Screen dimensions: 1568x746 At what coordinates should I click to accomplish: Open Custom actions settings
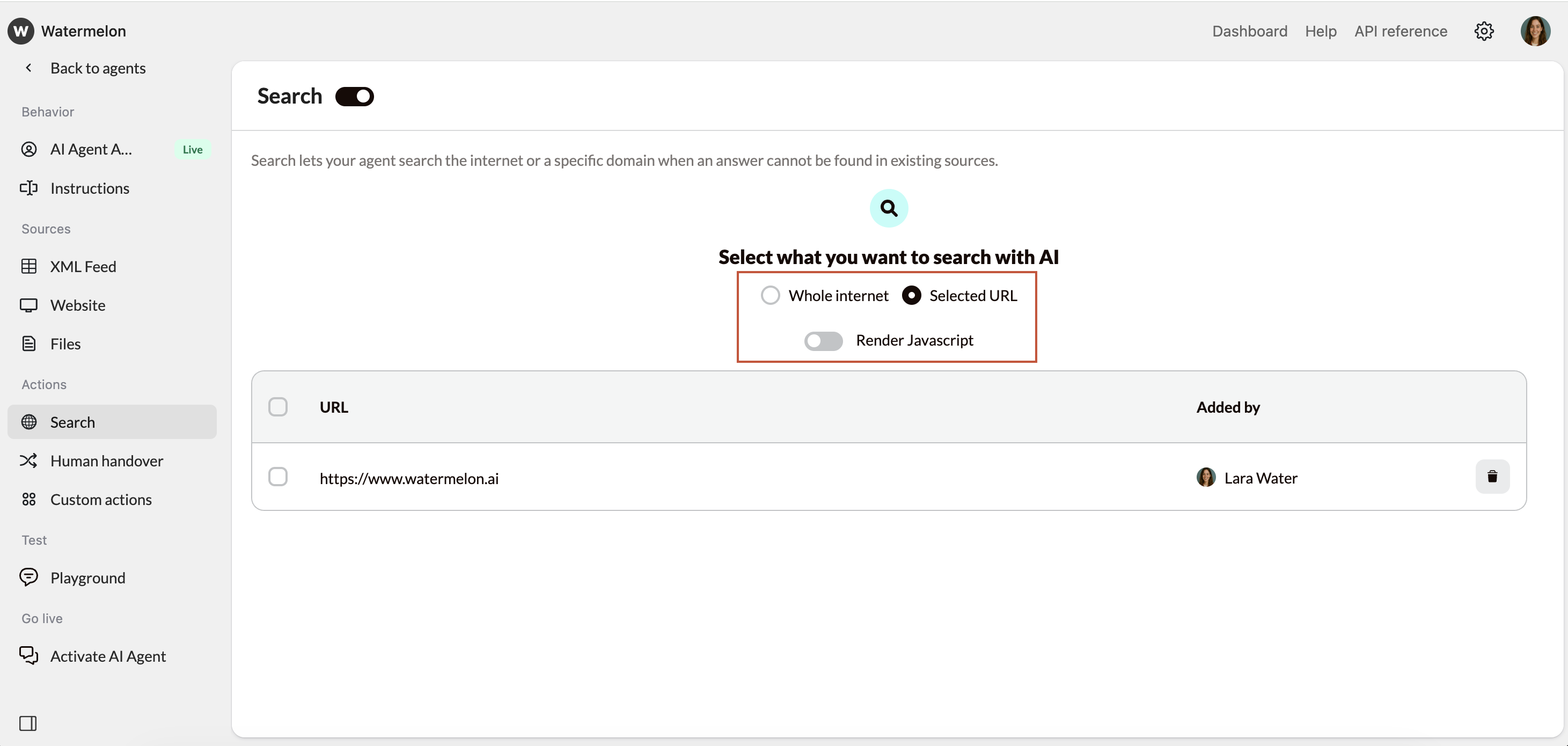(x=100, y=499)
